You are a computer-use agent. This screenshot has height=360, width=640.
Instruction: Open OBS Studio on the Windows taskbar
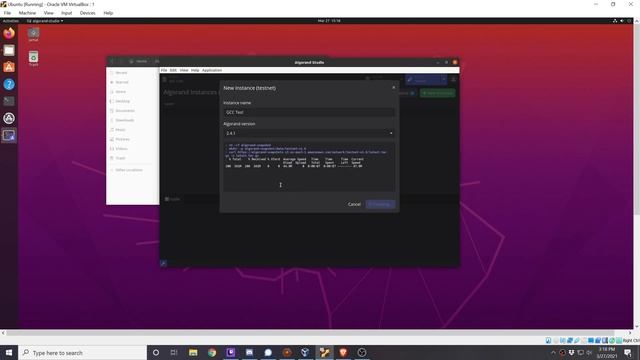click(x=362, y=353)
